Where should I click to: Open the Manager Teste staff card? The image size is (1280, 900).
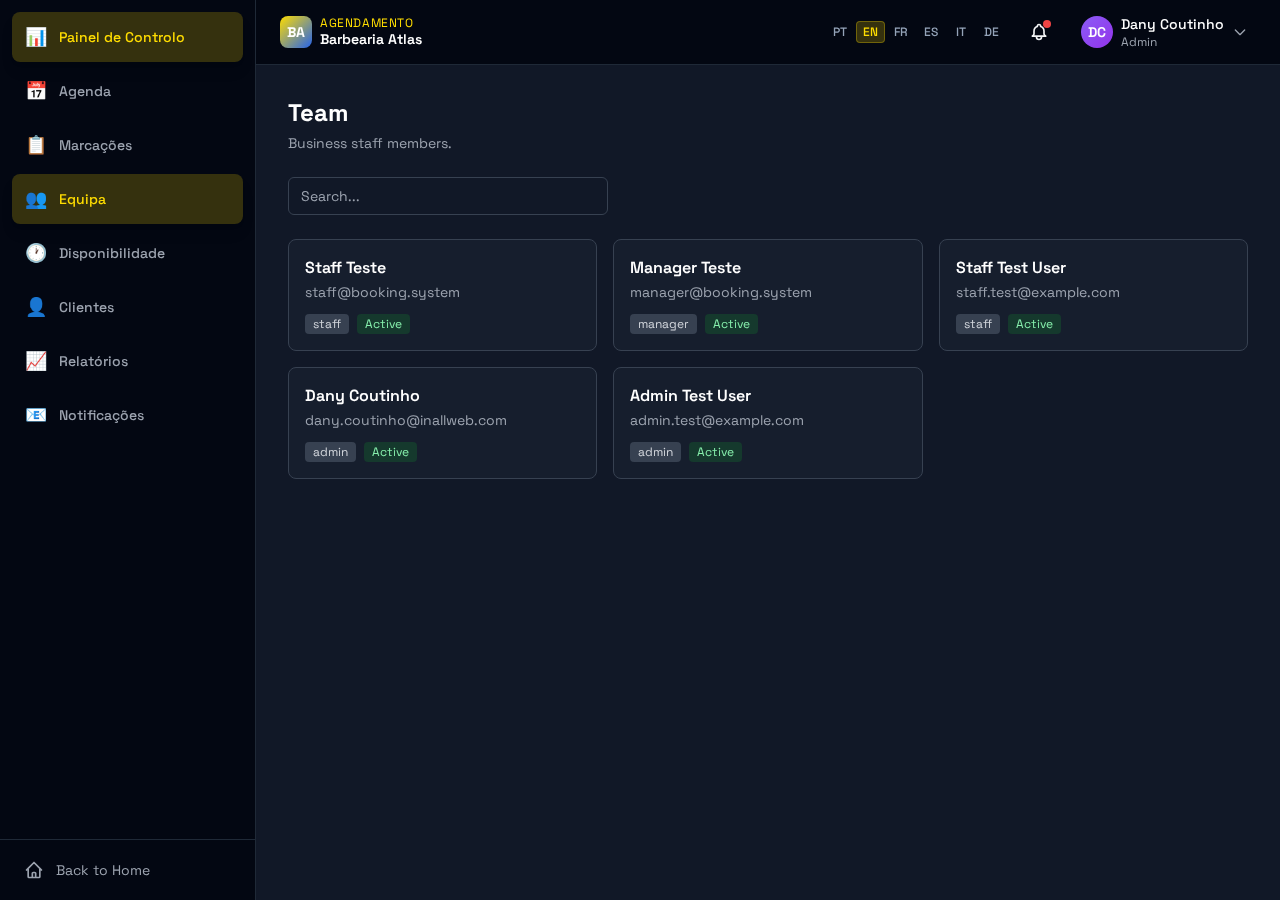point(768,295)
